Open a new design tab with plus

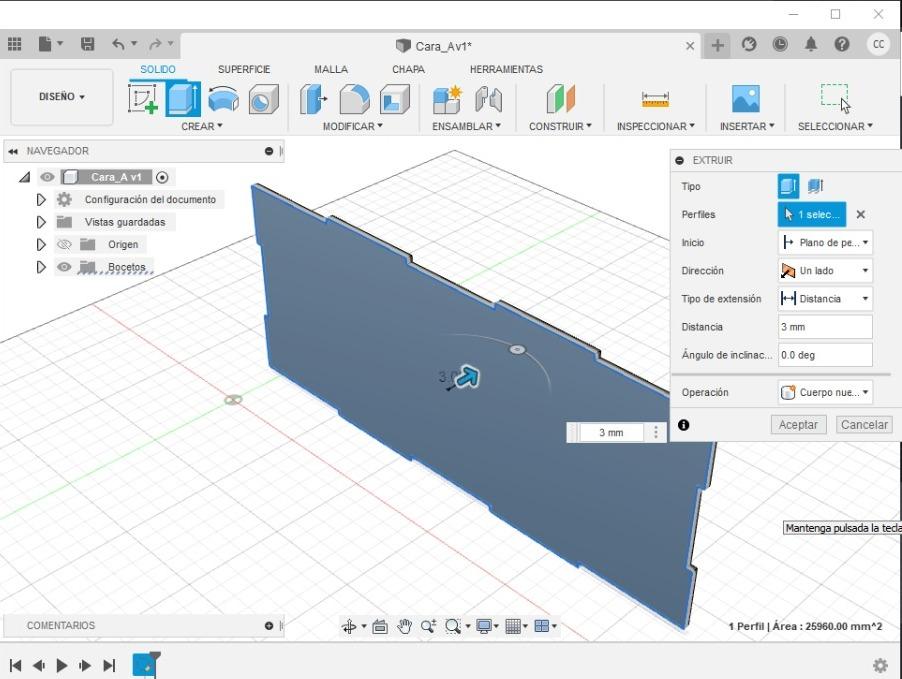pos(717,45)
